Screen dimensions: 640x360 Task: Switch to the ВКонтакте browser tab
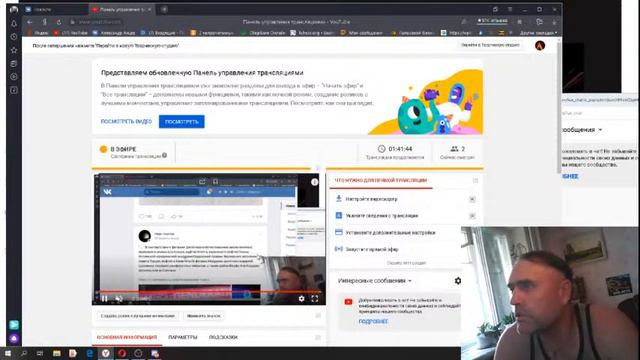(x=55, y=9)
